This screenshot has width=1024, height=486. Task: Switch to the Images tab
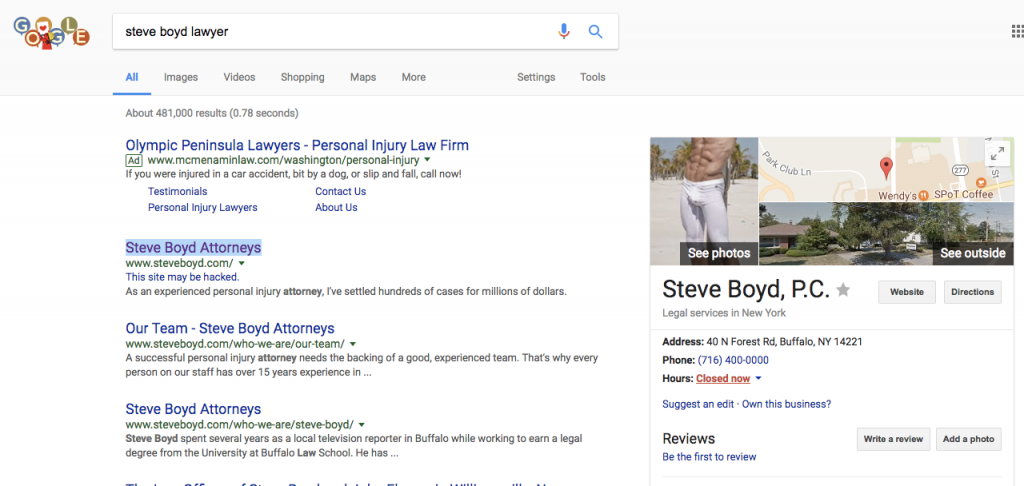[181, 77]
